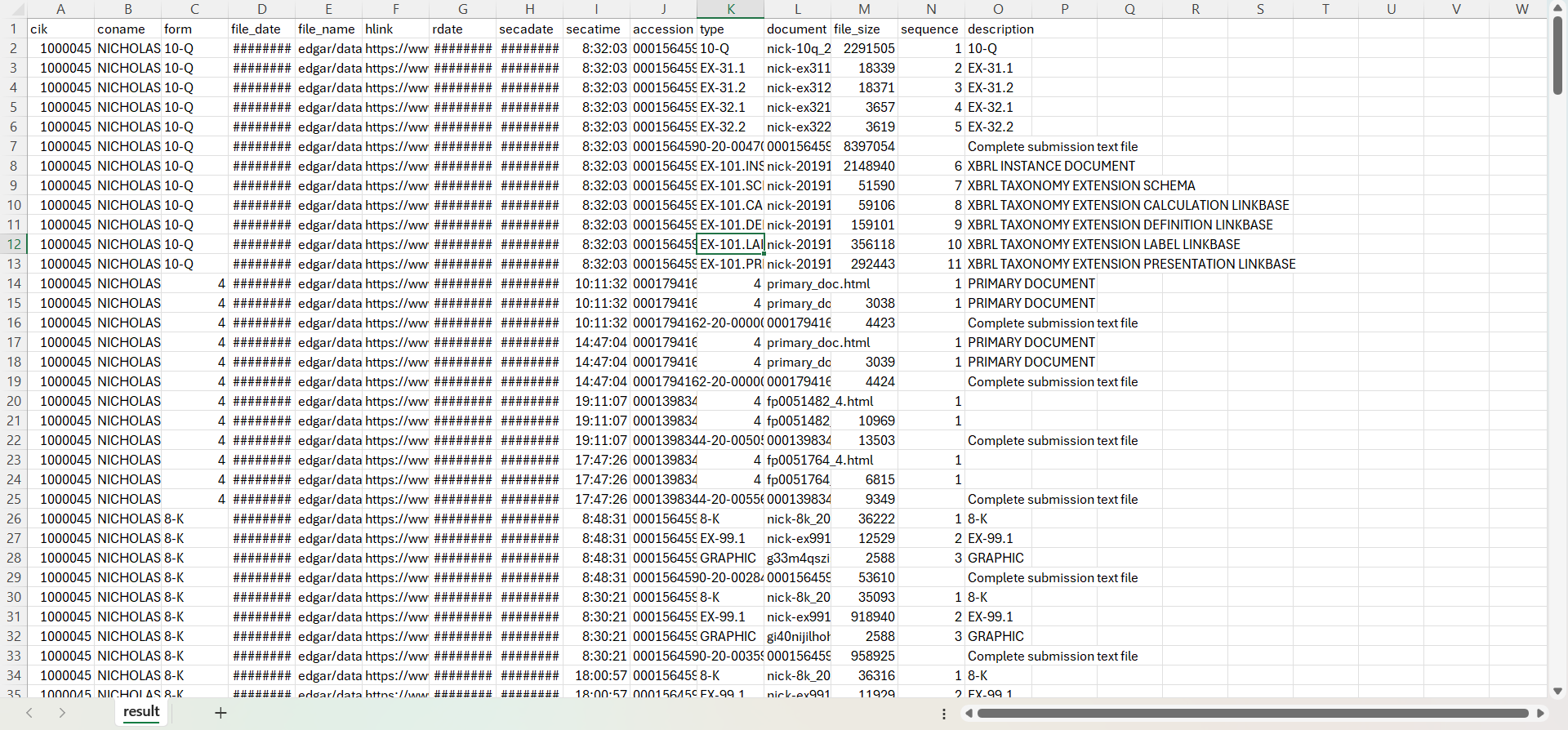This screenshot has width=1568, height=730.
Task: Click the vertical scrollbar thumb
Action: pos(1557,55)
